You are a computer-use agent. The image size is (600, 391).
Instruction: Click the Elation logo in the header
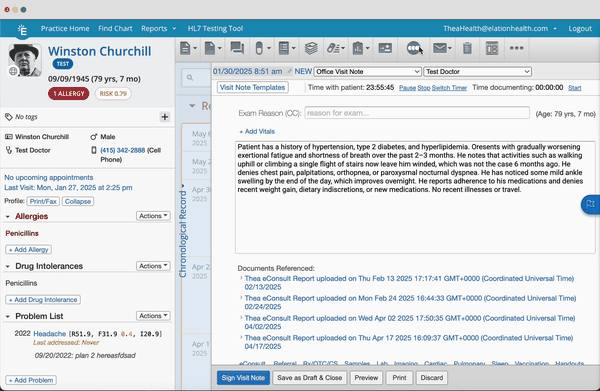tap(22, 29)
